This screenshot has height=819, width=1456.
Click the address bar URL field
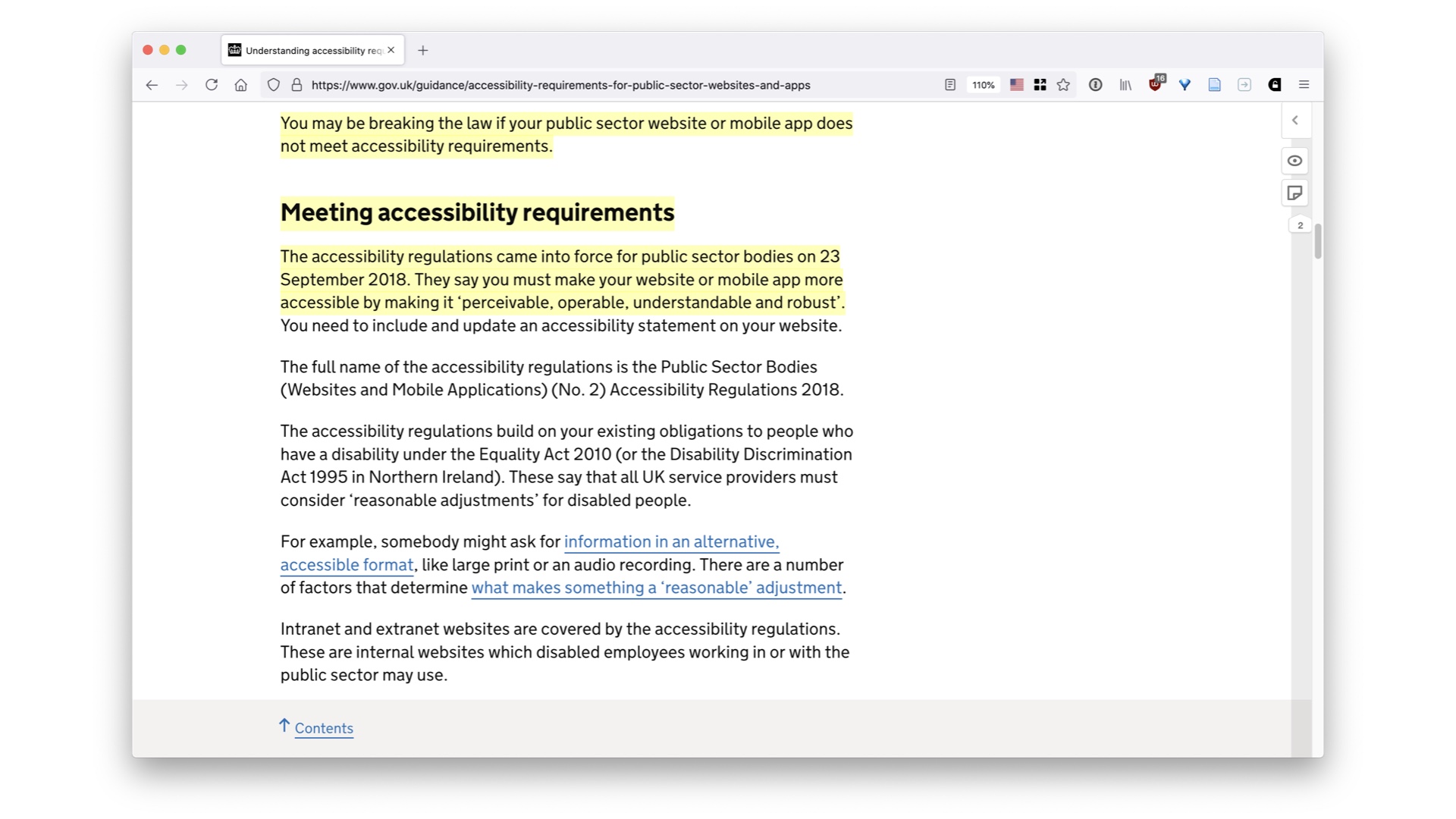point(561,85)
